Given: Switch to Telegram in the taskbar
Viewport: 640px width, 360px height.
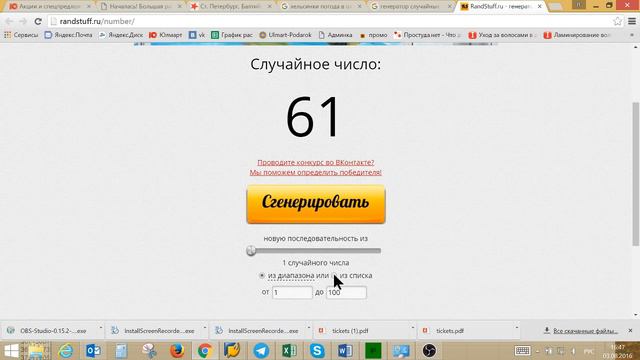Looking at the screenshot, I should click(x=261, y=351).
